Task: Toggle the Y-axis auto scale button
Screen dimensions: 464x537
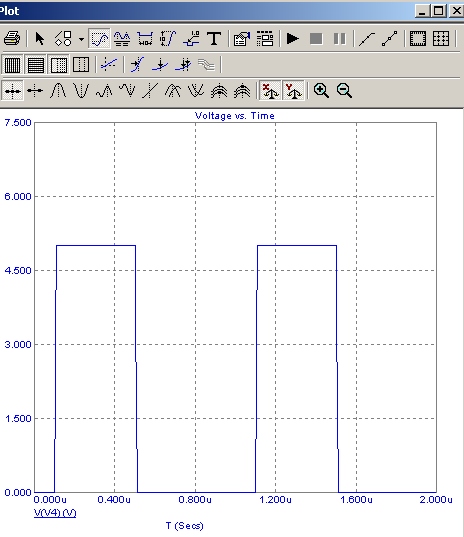Action: click(293, 91)
